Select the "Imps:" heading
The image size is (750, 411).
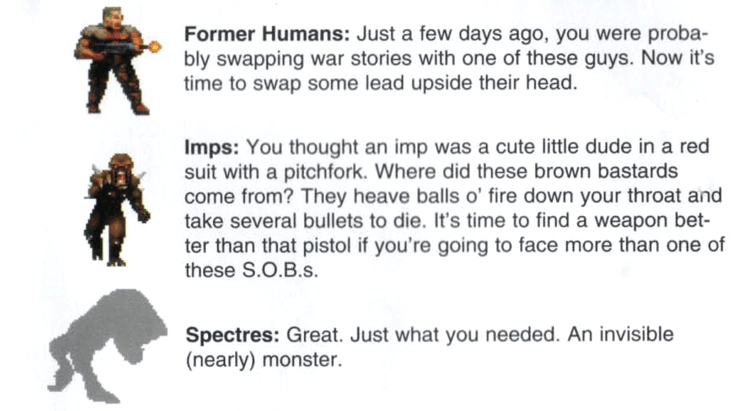(209, 144)
